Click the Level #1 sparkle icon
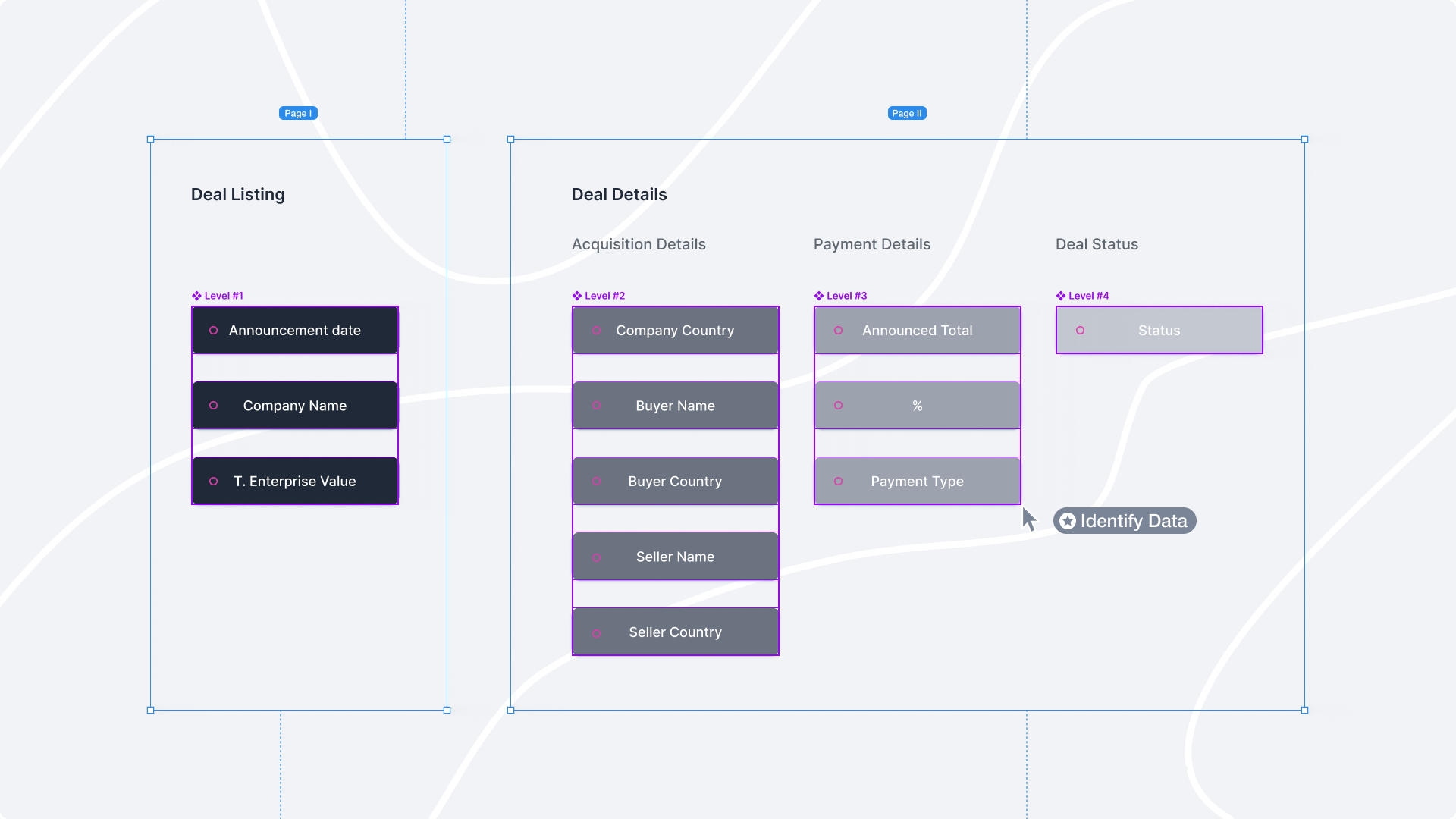1456x819 pixels. (x=197, y=295)
